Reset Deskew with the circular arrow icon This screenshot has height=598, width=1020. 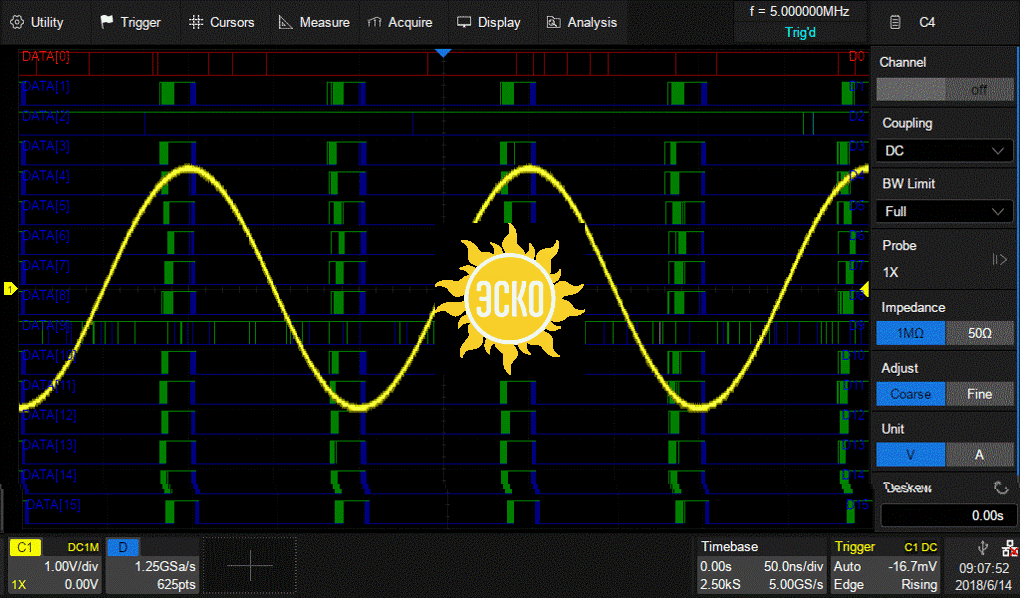coord(1001,488)
